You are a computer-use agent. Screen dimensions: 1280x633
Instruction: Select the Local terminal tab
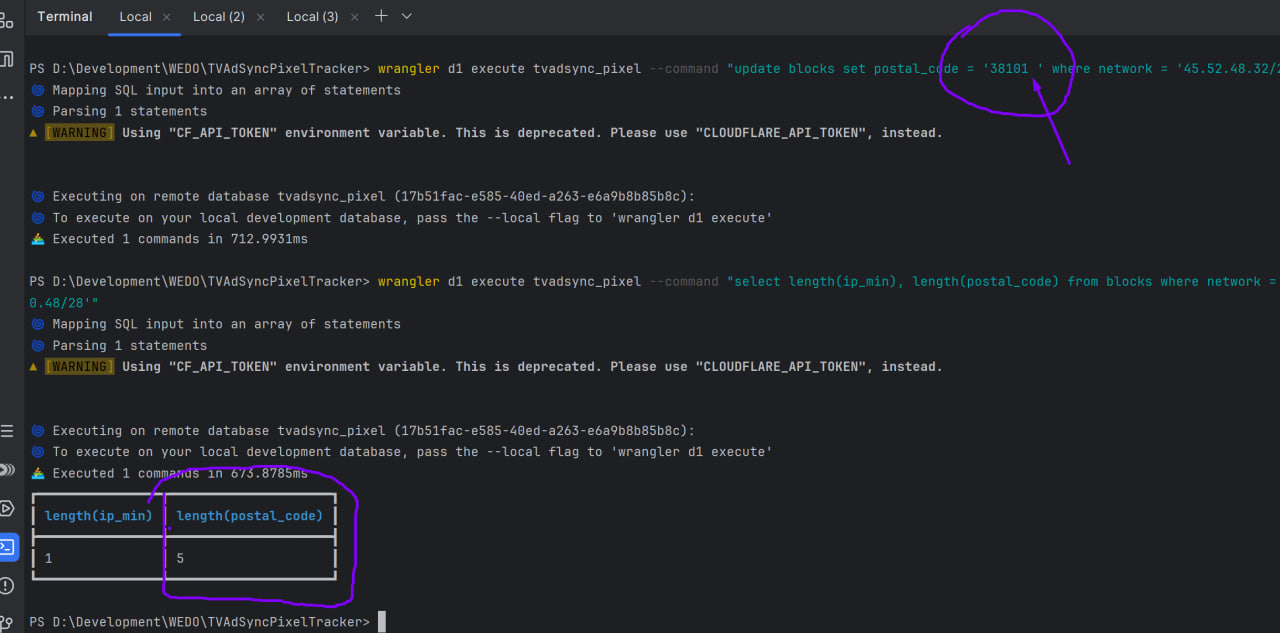click(x=135, y=17)
